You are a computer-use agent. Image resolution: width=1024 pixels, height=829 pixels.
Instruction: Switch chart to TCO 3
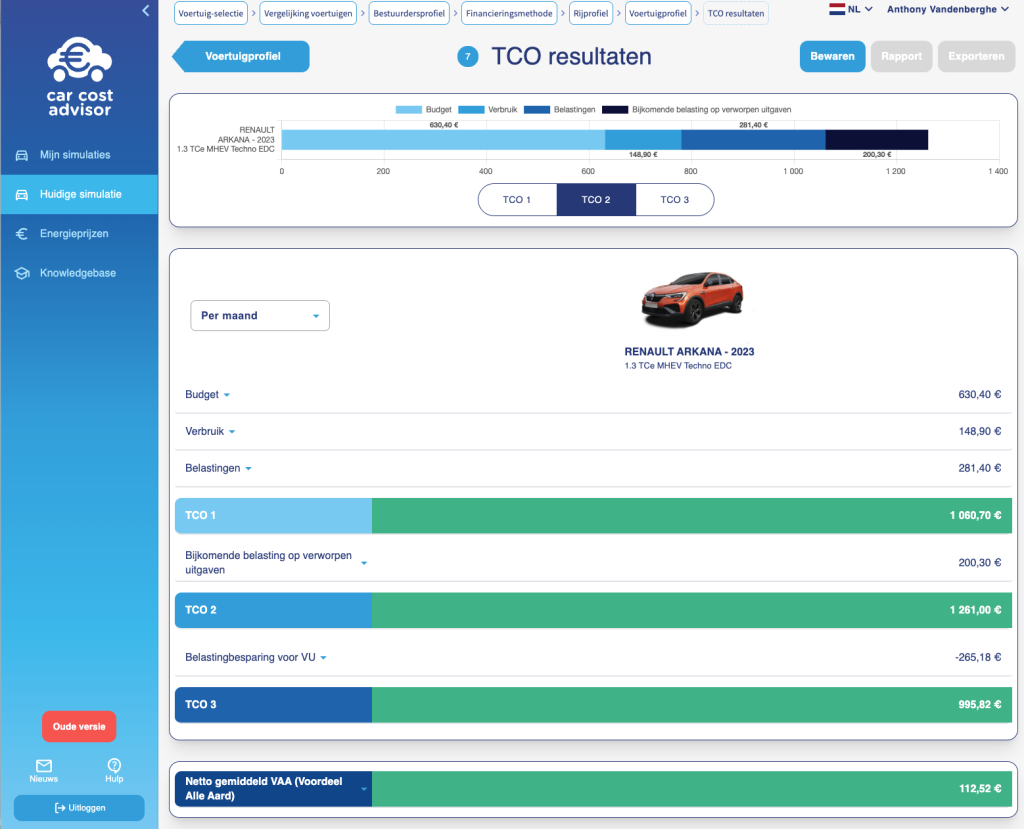pos(675,200)
